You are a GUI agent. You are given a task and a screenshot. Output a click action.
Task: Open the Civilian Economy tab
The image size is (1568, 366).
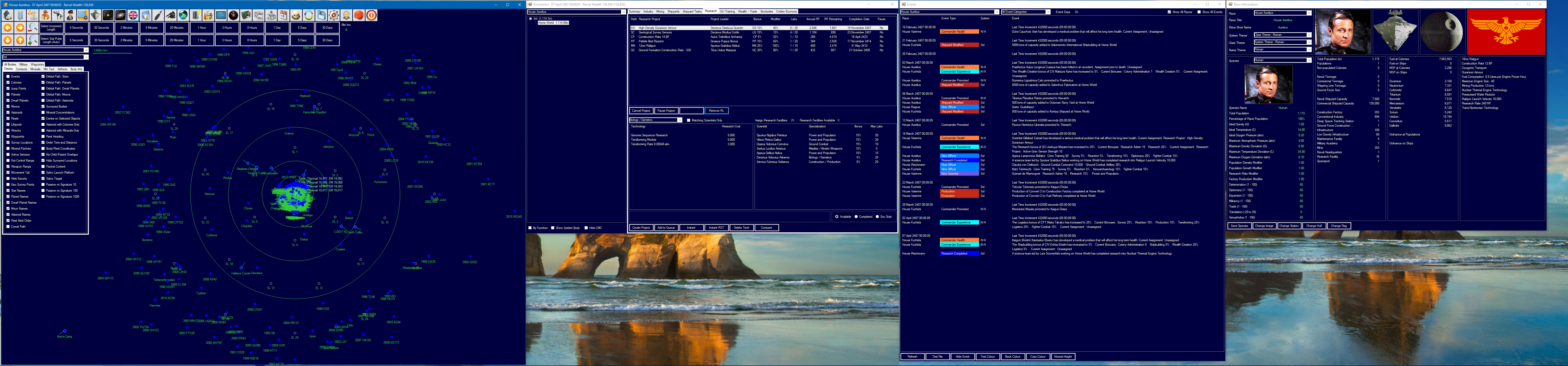(x=786, y=11)
